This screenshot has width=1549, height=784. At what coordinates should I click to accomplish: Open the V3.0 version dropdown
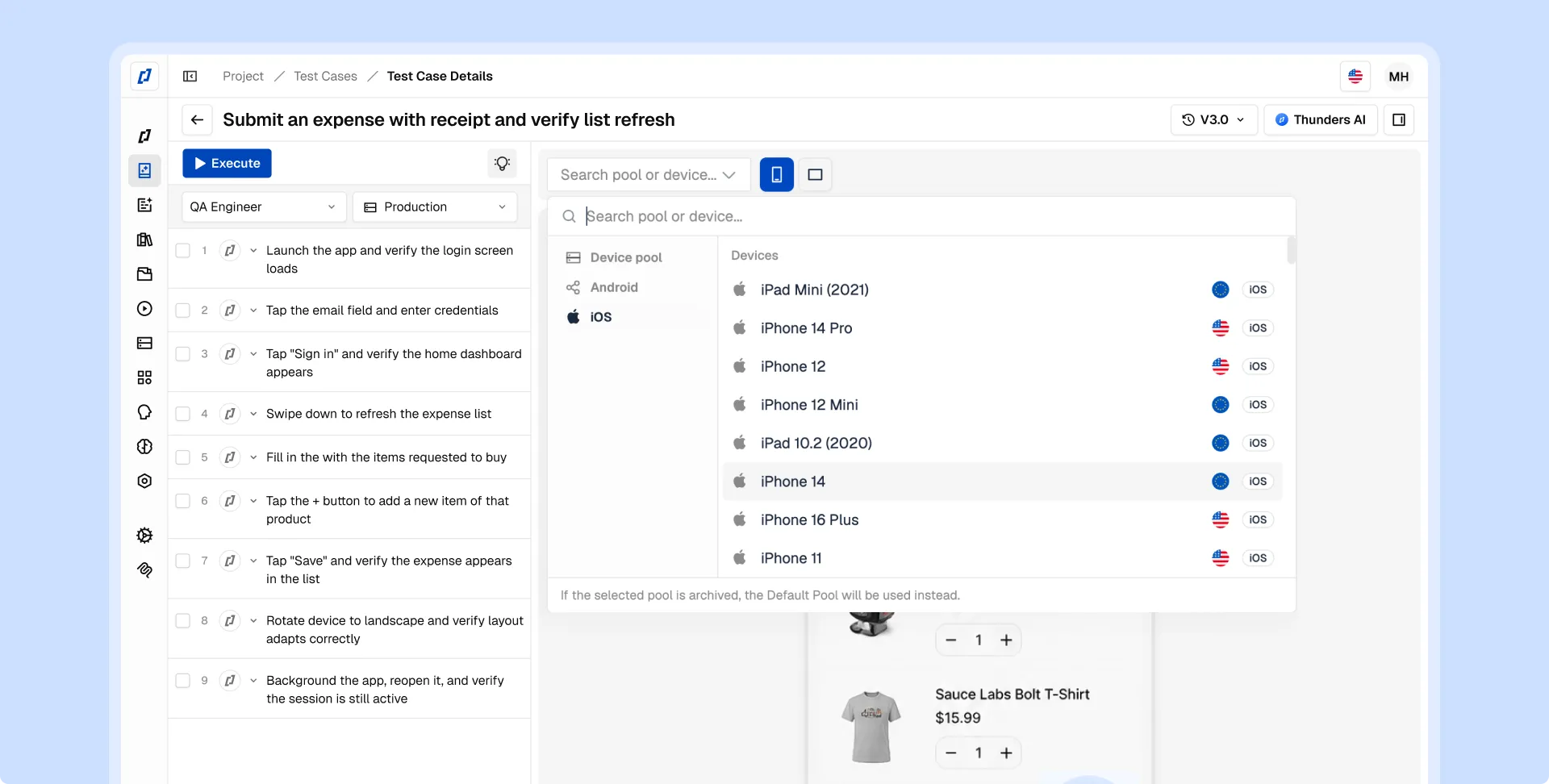click(x=1213, y=120)
